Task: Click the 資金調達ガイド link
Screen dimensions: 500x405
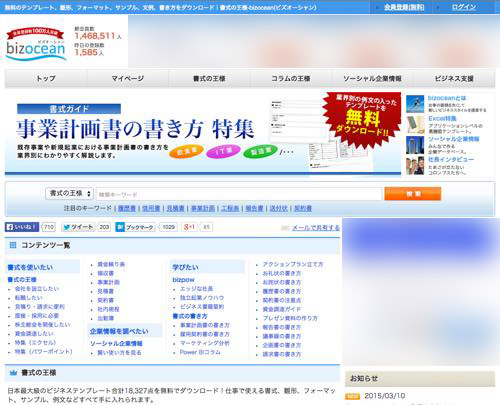Action: pyautogui.click(x=282, y=309)
